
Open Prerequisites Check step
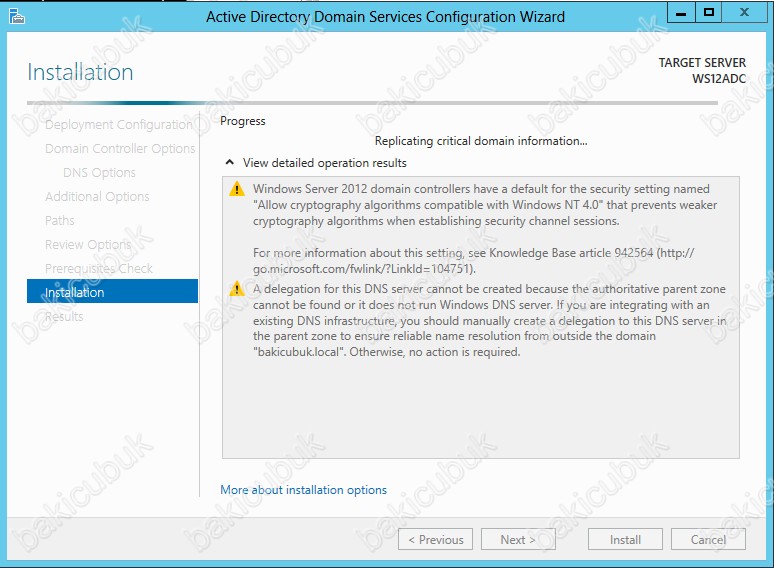[x=99, y=268]
